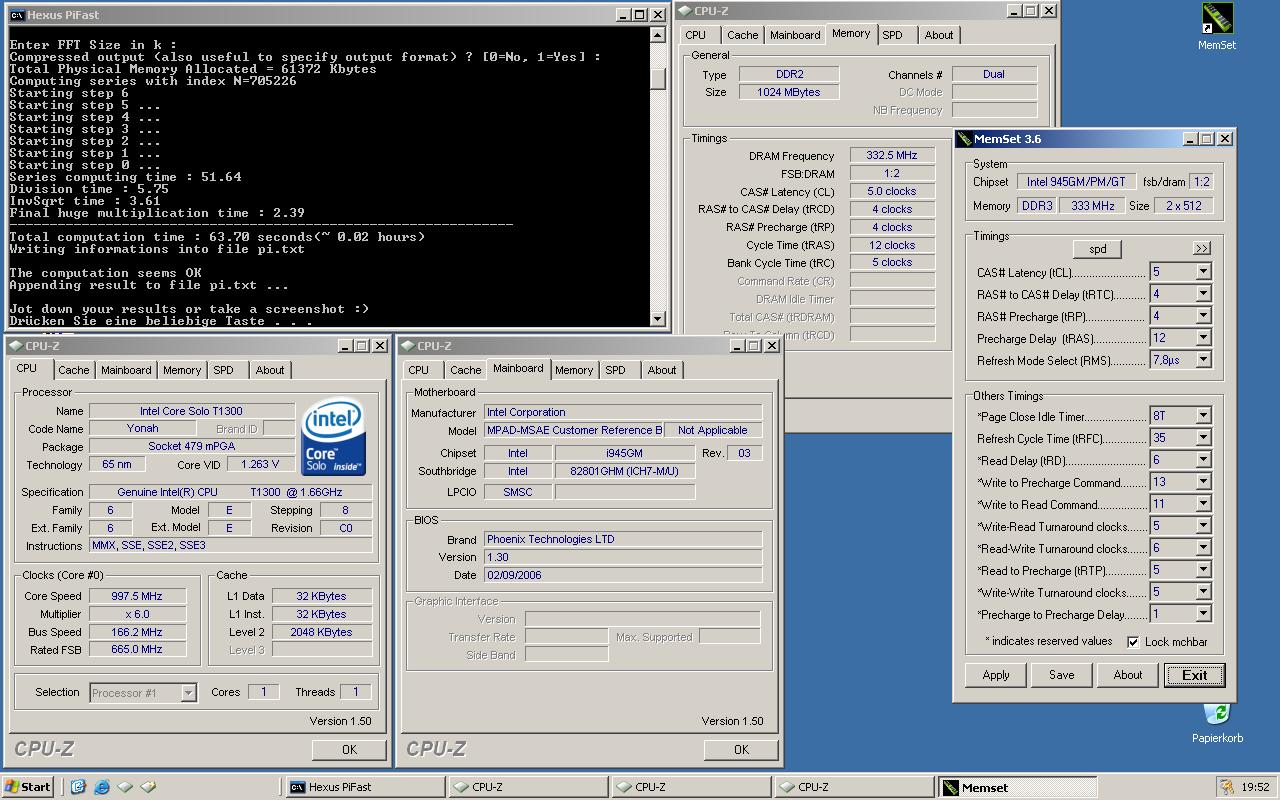Open the MemSet desktop shortcut icon

(1217, 19)
